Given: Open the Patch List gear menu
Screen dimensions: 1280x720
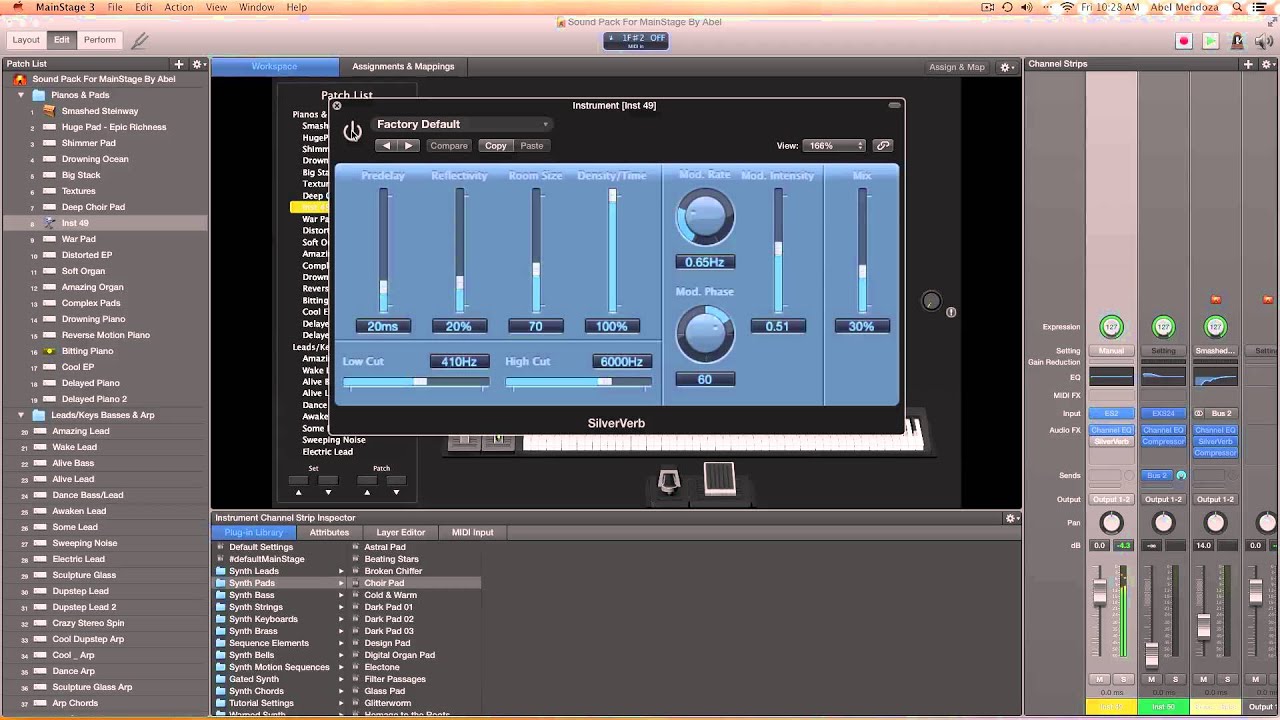Looking at the screenshot, I should tap(198, 64).
